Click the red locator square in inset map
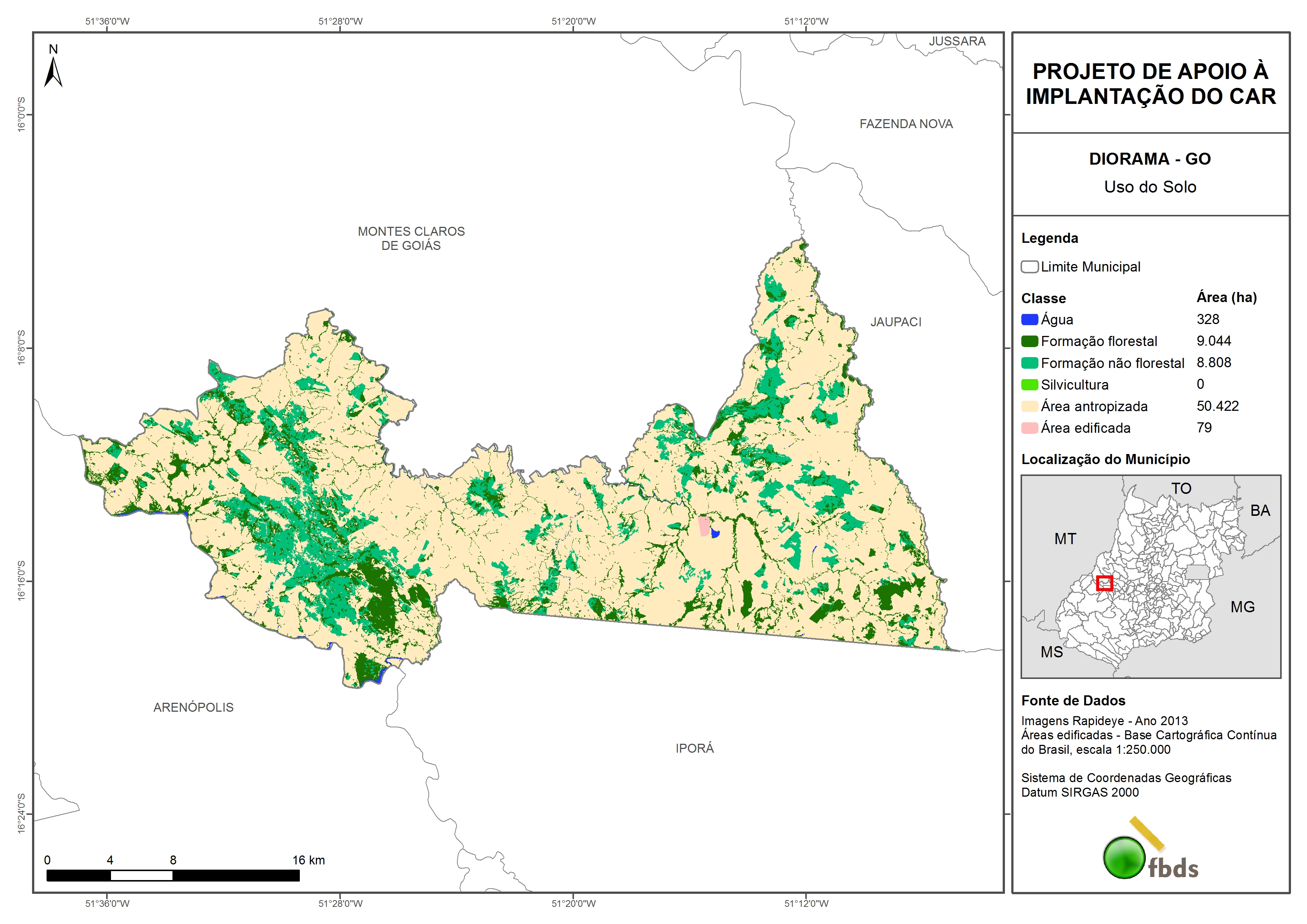Viewport: 1307px width, 924px height. point(1104,583)
